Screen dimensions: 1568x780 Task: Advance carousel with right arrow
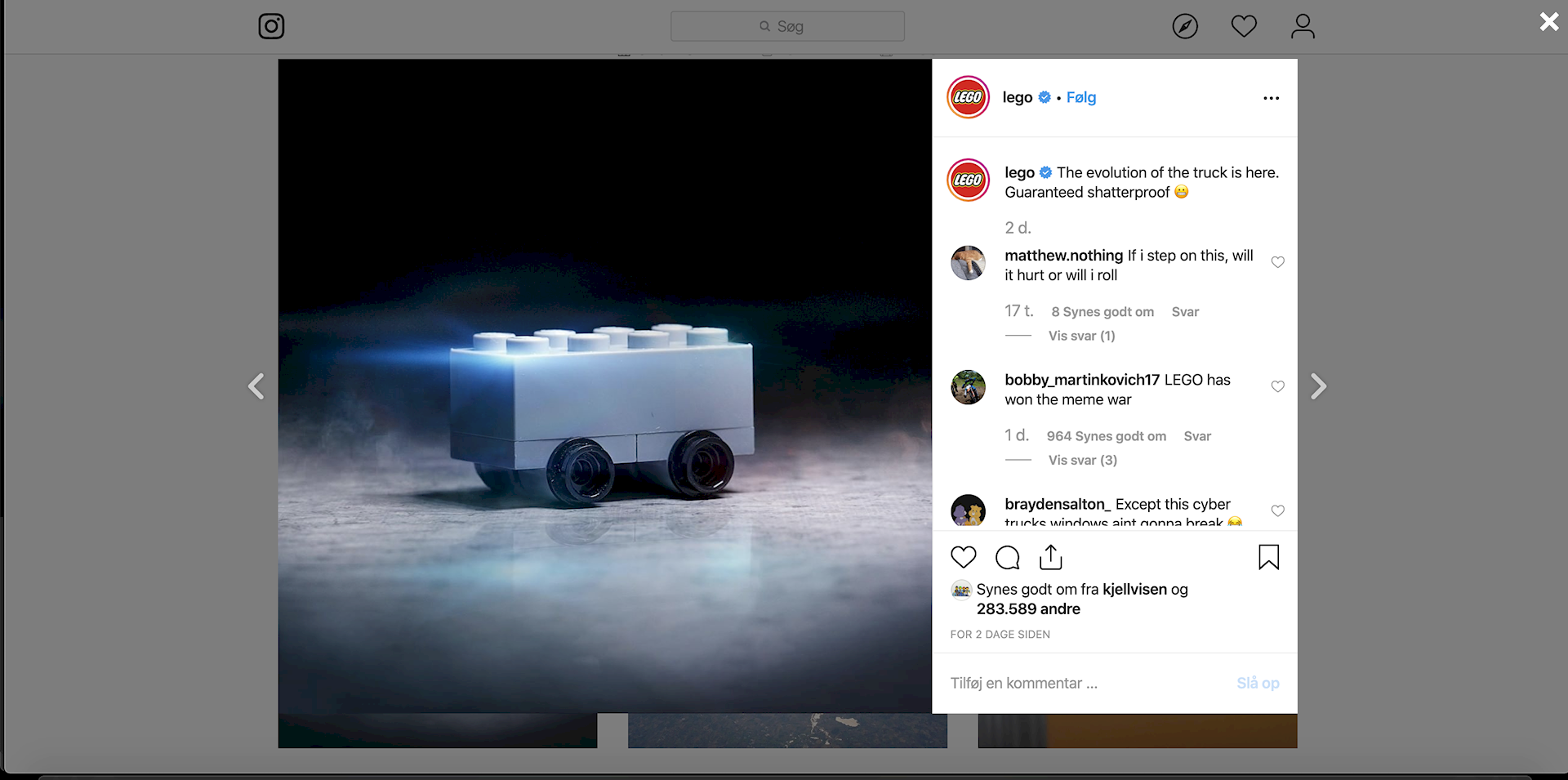point(1317,386)
